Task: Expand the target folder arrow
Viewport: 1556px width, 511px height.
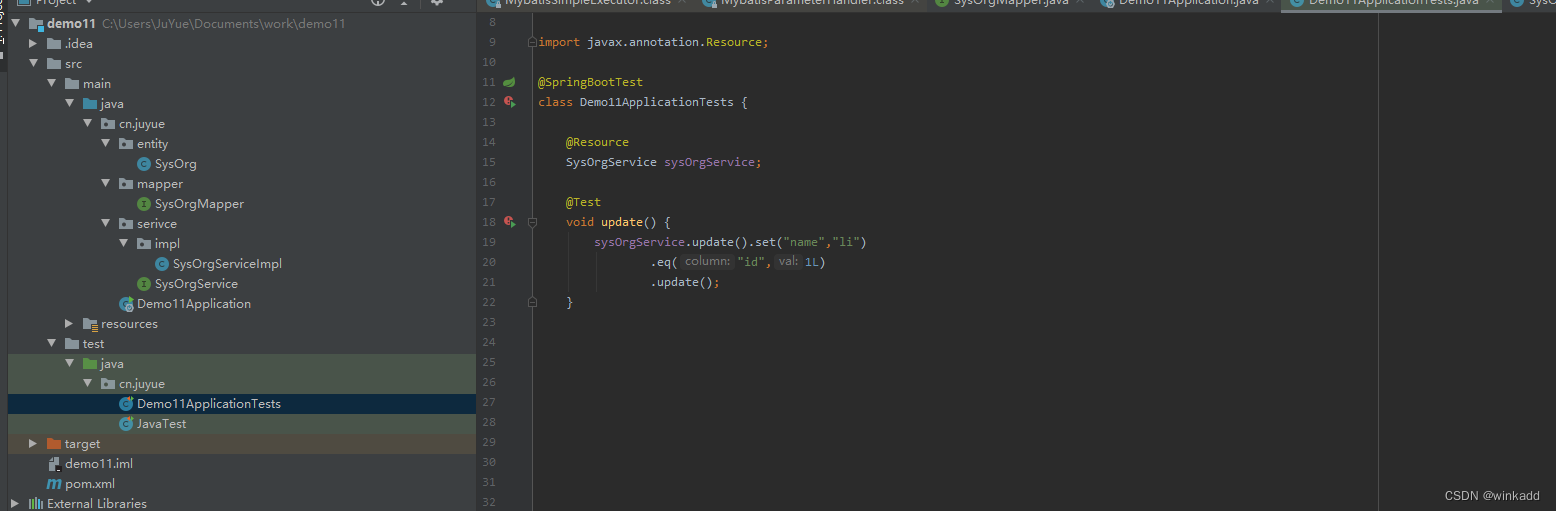Action: tap(34, 444)
